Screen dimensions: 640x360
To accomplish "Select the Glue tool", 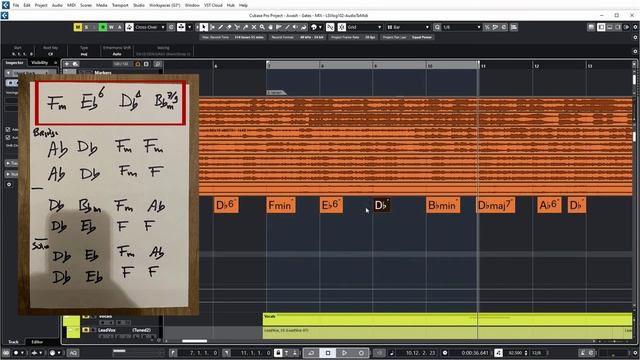I will (245, 27).
